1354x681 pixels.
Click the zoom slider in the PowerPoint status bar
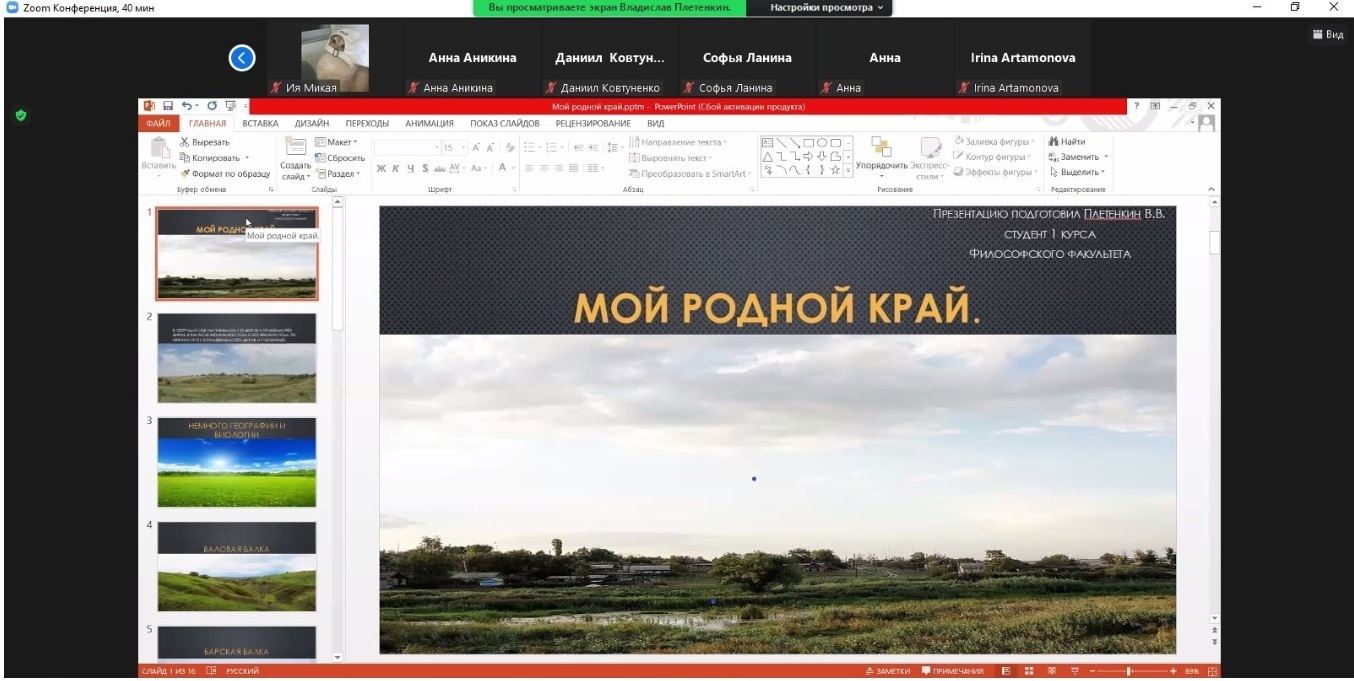pos(1131,671)
